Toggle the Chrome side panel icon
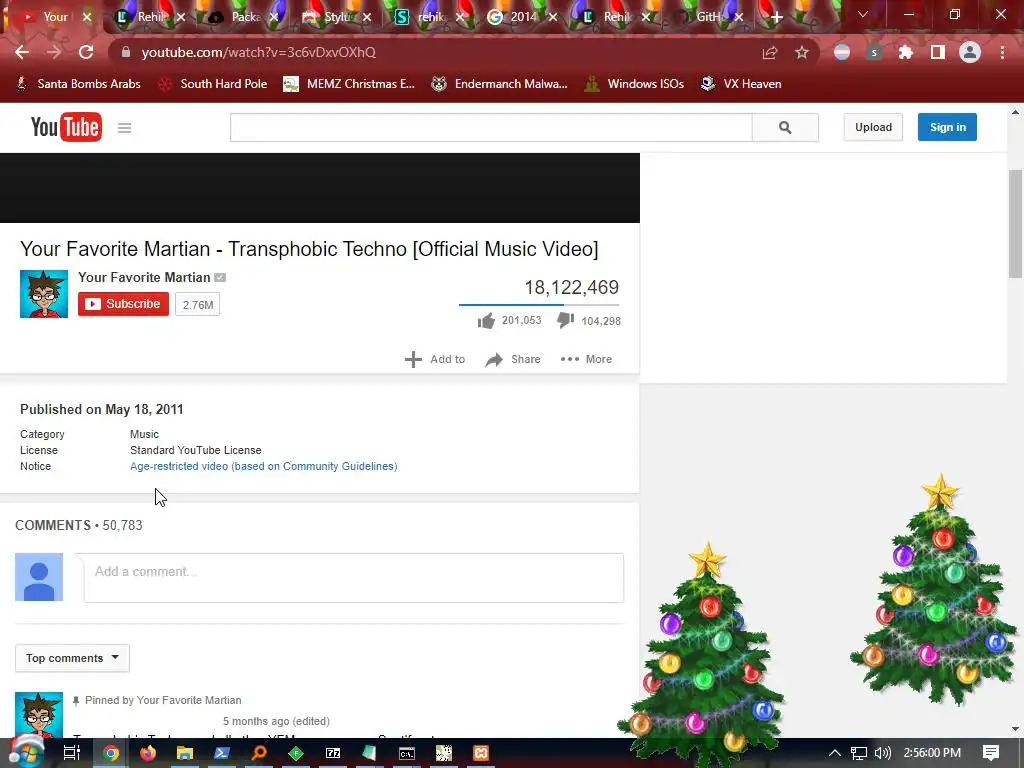Viewport: 1024px width, 768px height. [x=937, y=52]
